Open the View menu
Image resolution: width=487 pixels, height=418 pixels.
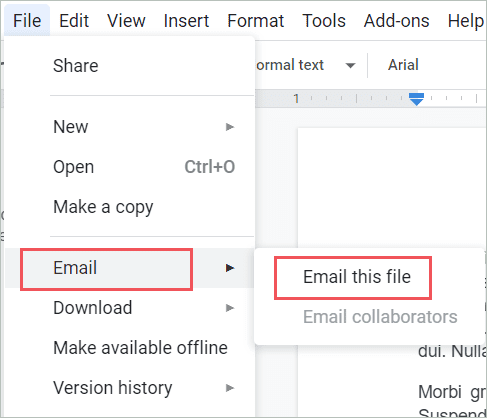126,21
